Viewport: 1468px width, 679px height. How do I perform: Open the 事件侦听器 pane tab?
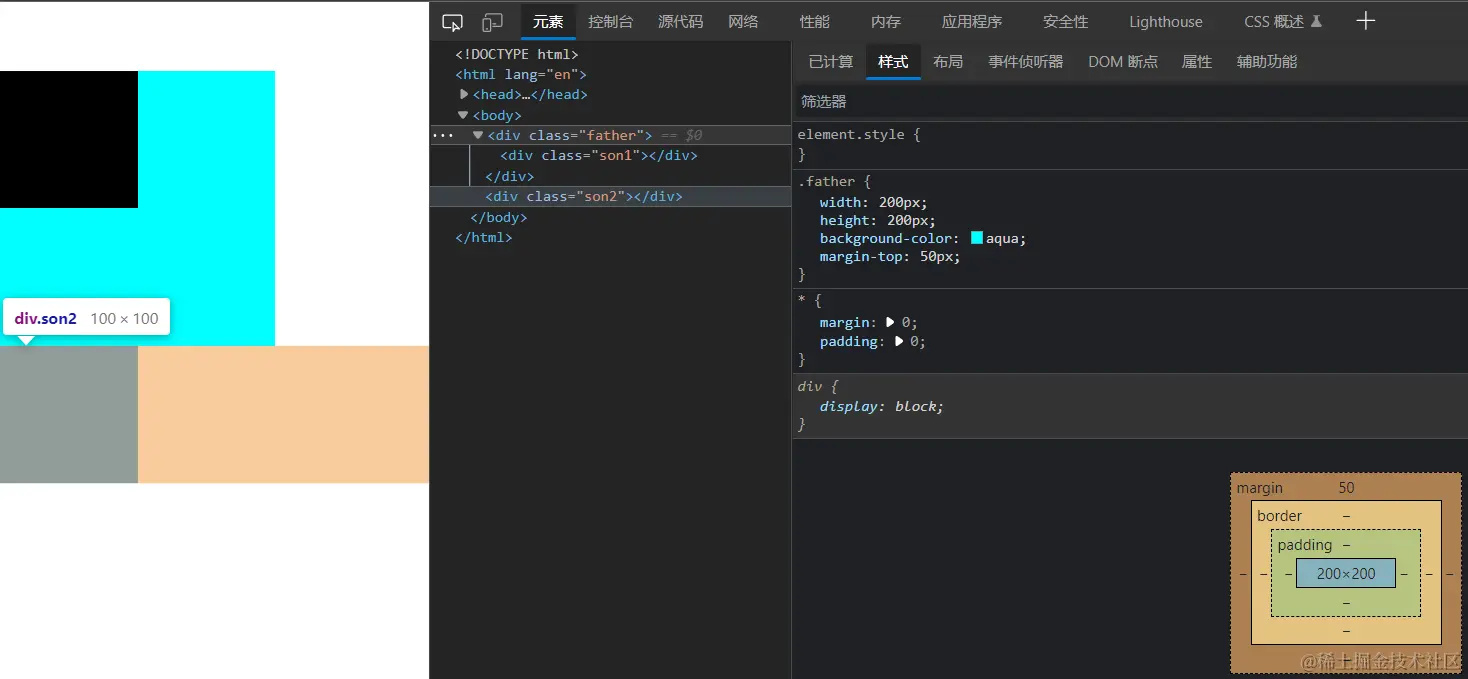click(1025, 62)
